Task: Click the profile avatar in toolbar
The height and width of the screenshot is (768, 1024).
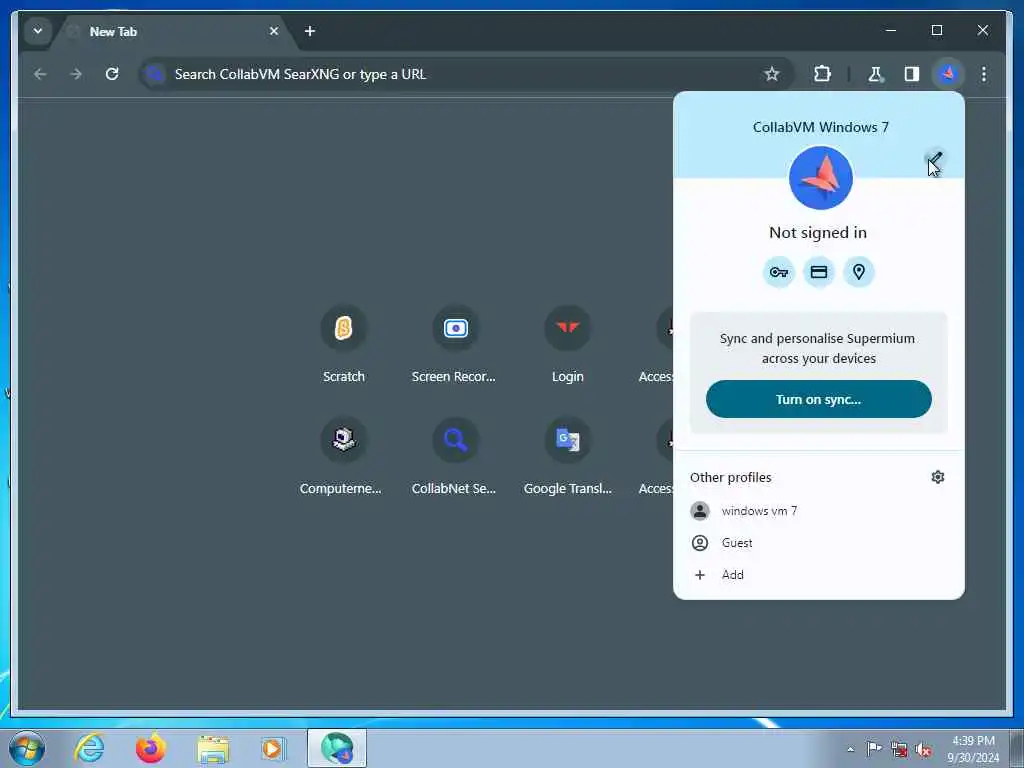Action: pyautogui.click(x=948, y=74)
